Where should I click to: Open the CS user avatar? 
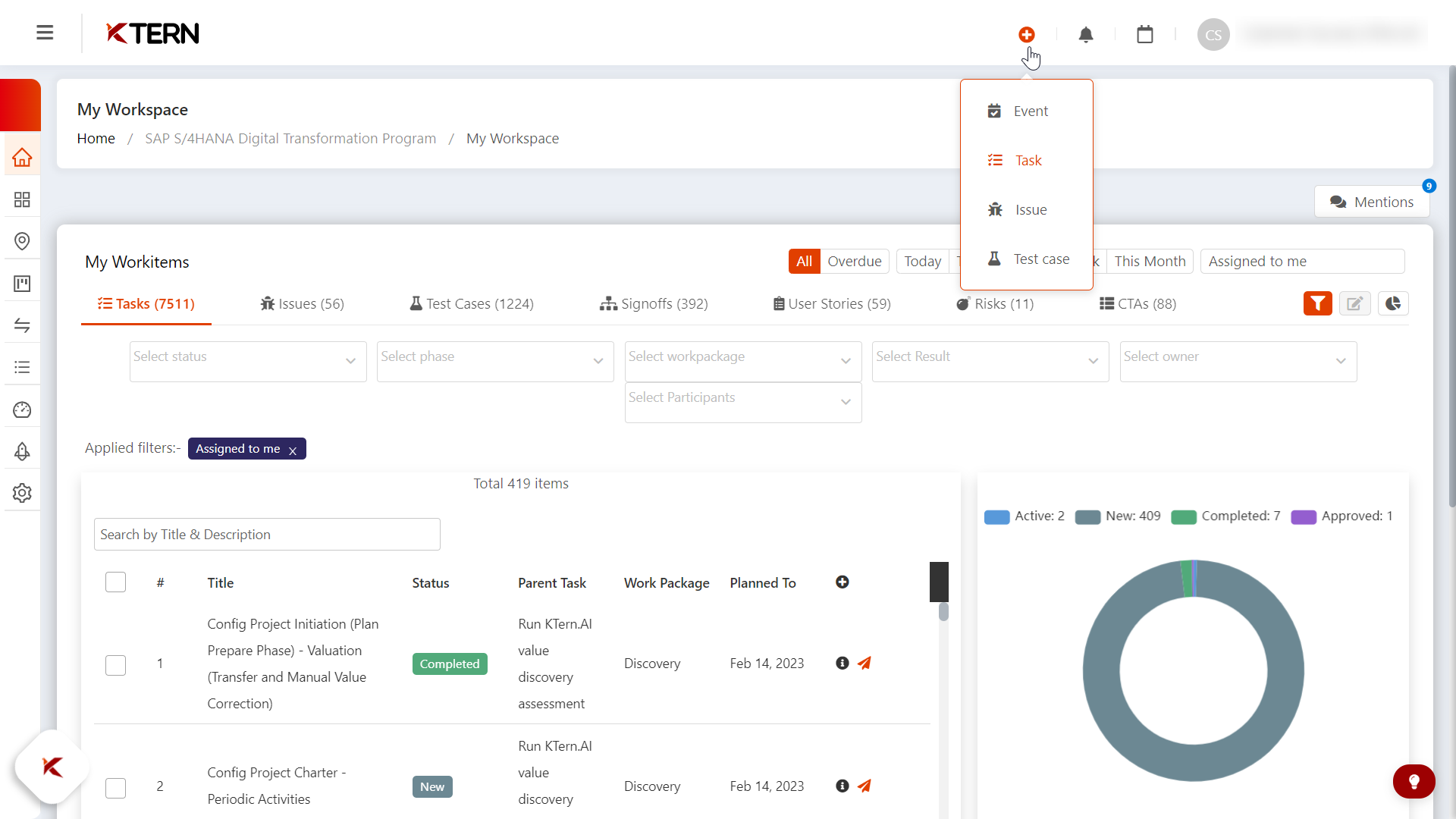[x=1213, y=35]
